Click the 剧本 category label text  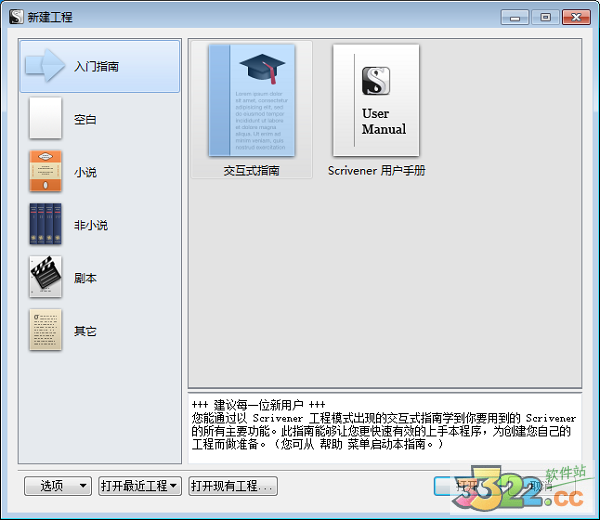coord(85,278)
